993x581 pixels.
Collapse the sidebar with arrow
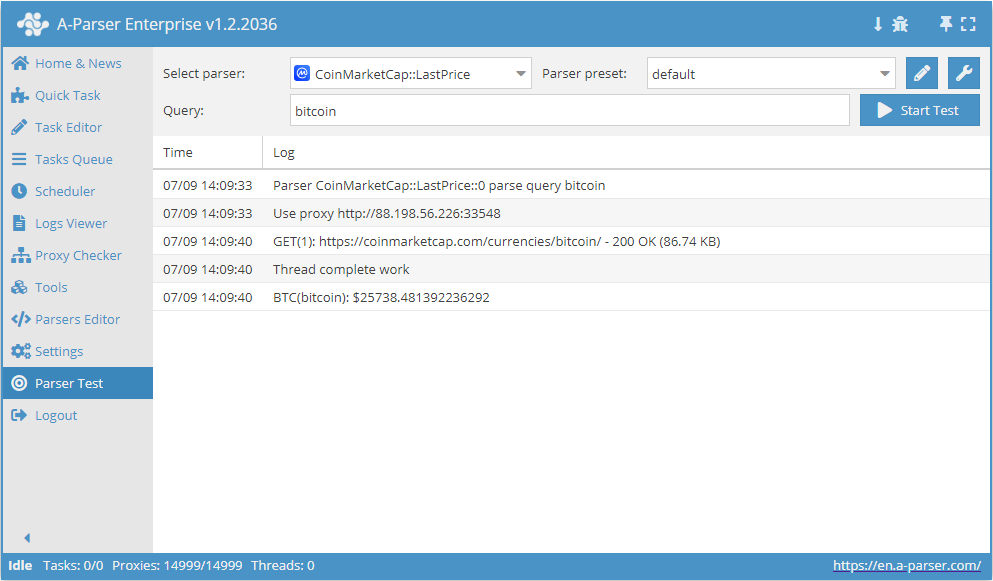(x=27, y=537)
